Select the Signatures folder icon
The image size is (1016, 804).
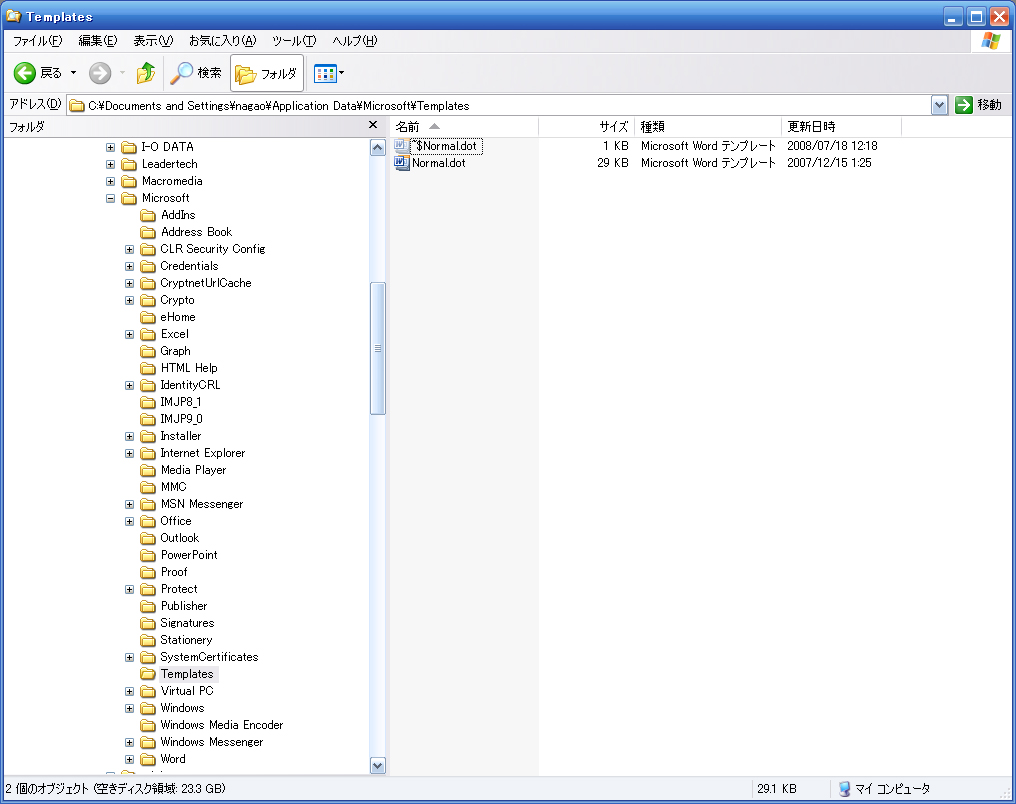tap(148, 623)
